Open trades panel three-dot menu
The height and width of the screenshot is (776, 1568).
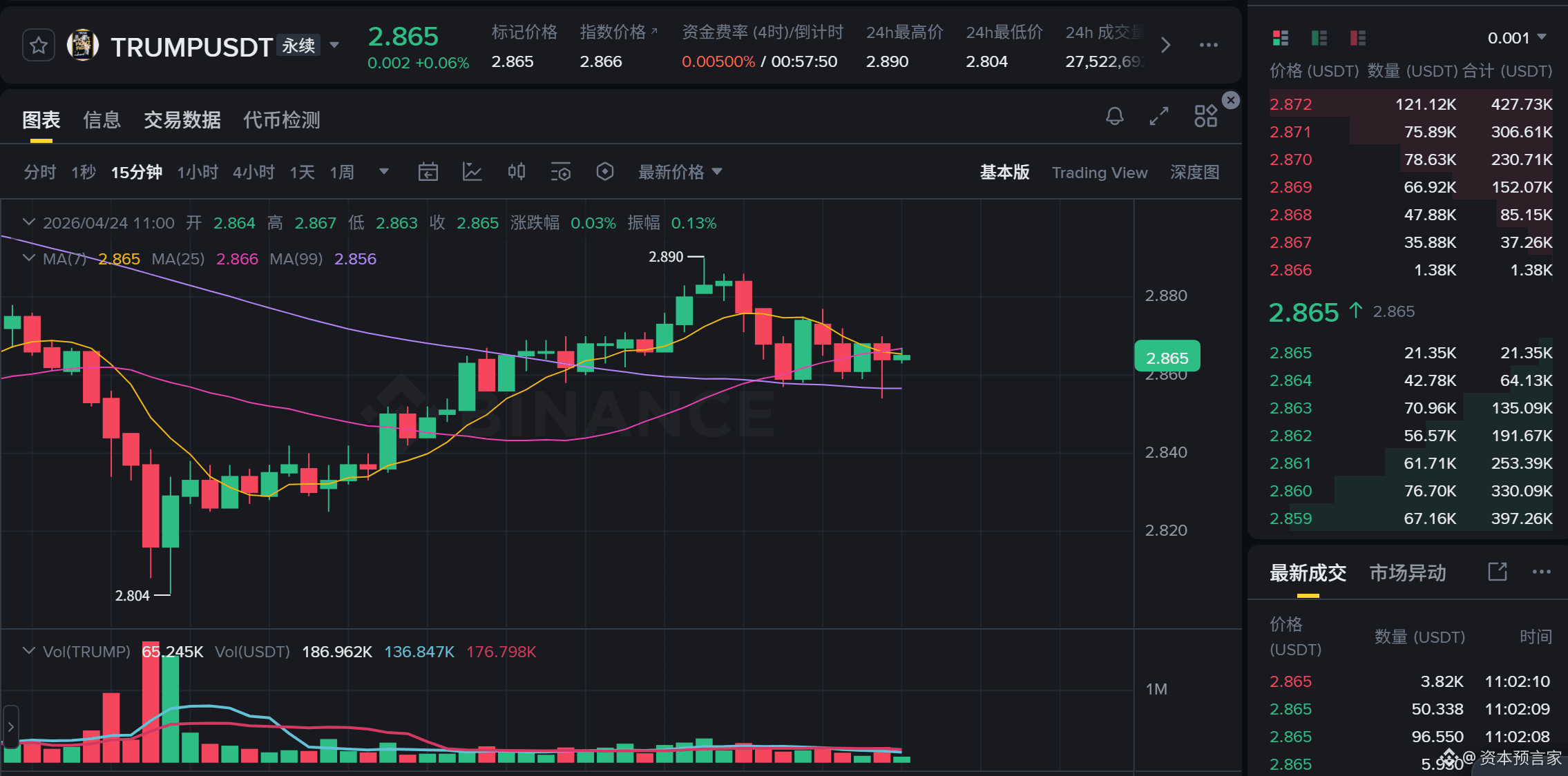click(1541, 572)
